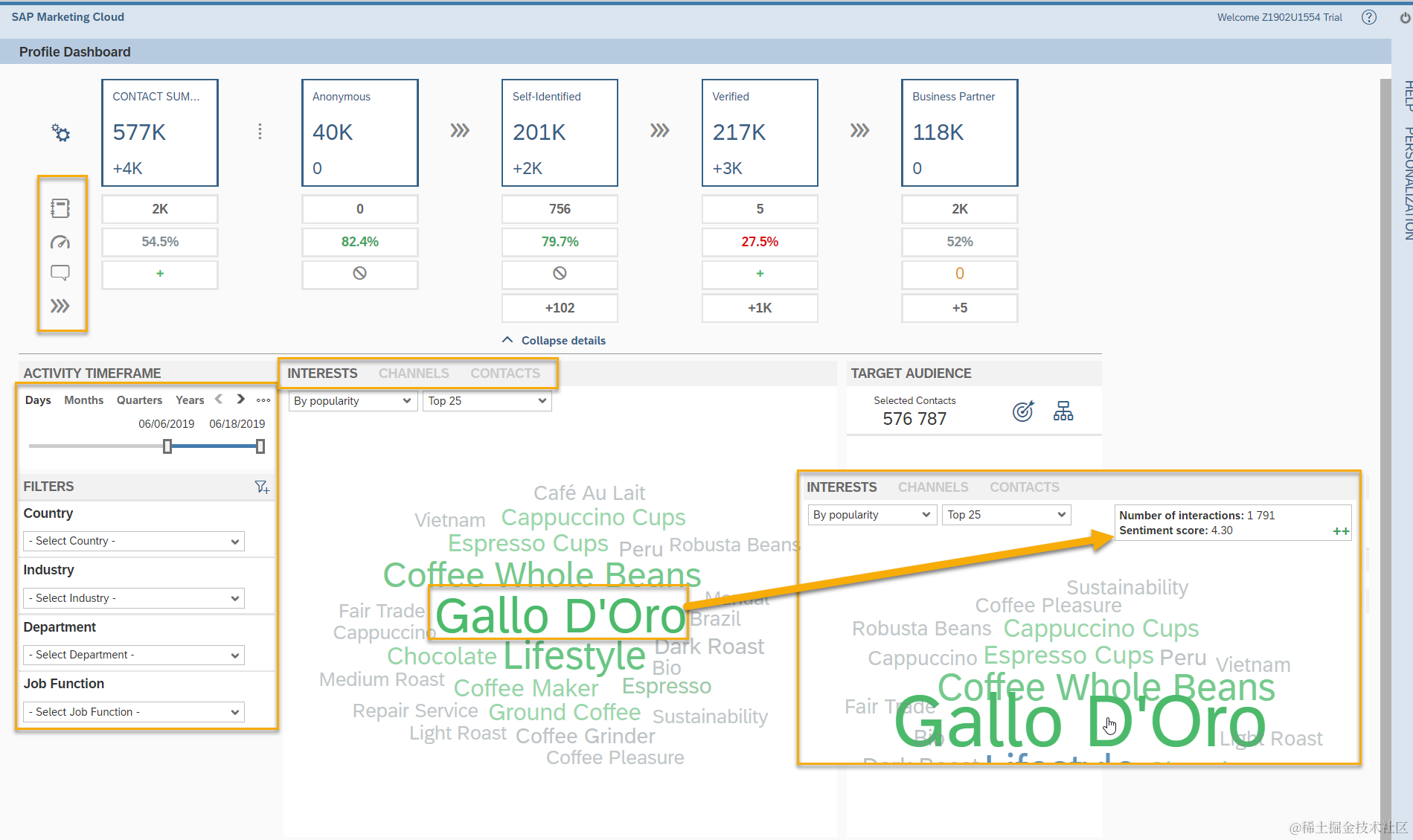Click the prohibited icon under Anonymous

[x=360, y=274]
